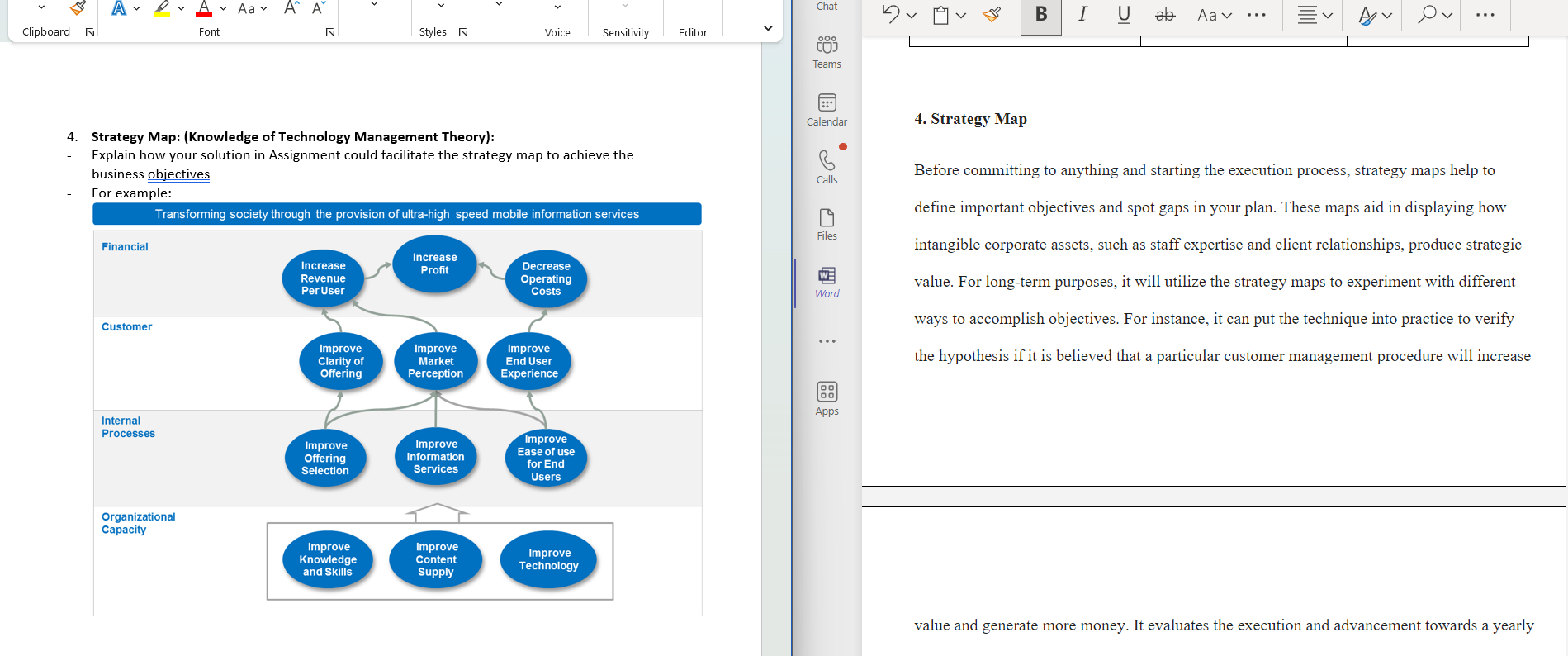
Task: Expand Paste options dropdown in Teams Word toolbar
Action: tap(960, 15)
